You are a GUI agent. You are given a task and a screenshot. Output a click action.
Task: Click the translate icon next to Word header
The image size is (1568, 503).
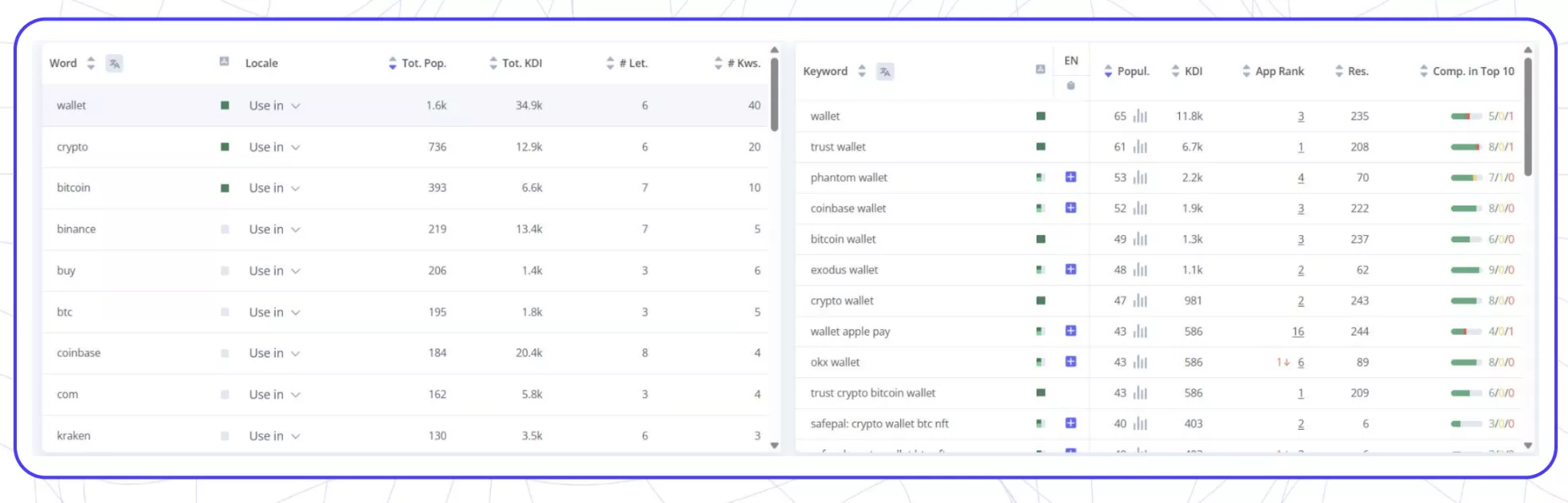115,64
